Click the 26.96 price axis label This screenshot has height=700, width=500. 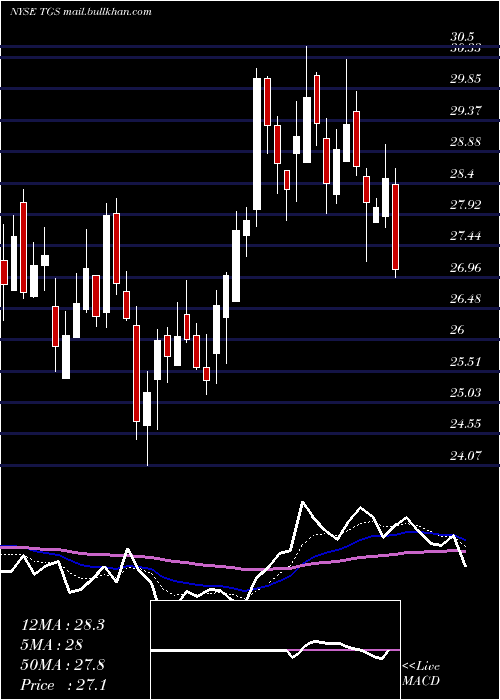point(466,268)
